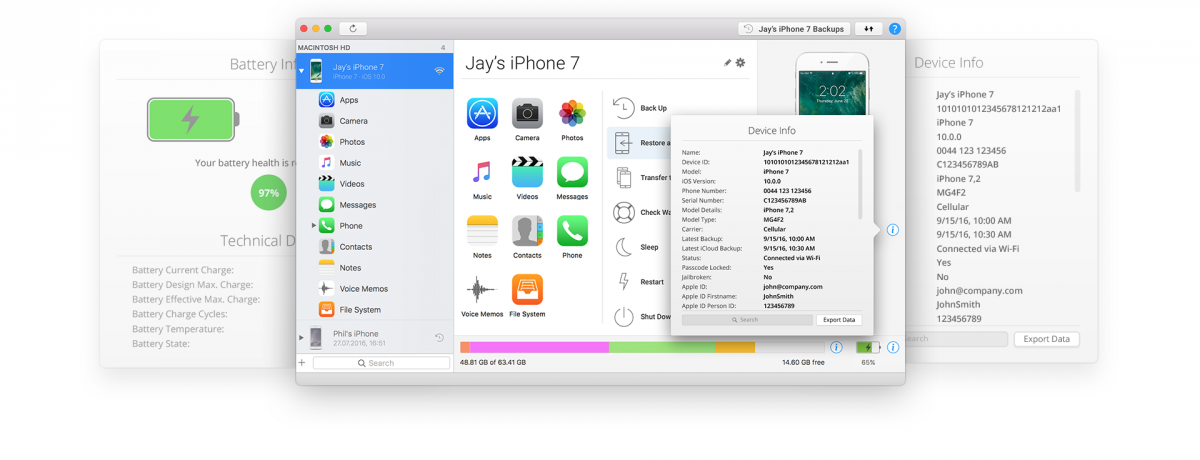The height and width of the screenshot is (460, 1200).
Task: Click the Wi-Fi icon on Jay's iPhone row
Action: 439,71
